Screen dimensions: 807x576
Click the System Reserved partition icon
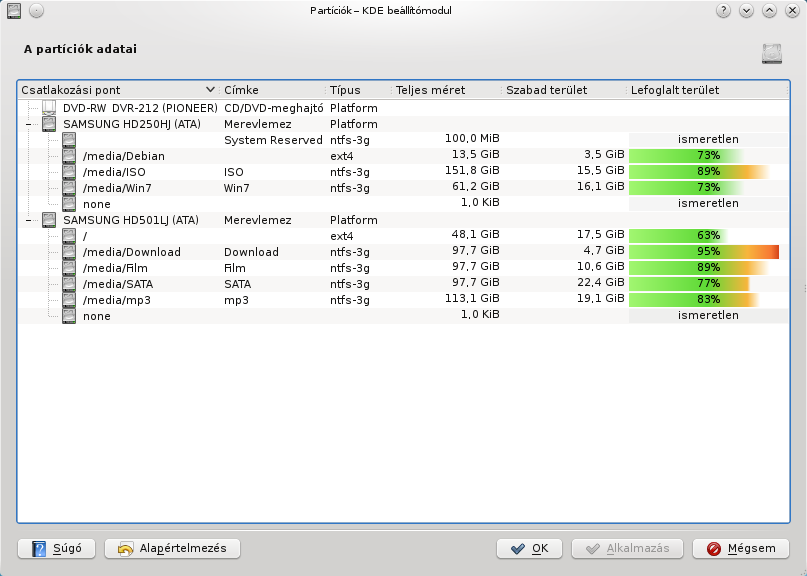point(69,140)
